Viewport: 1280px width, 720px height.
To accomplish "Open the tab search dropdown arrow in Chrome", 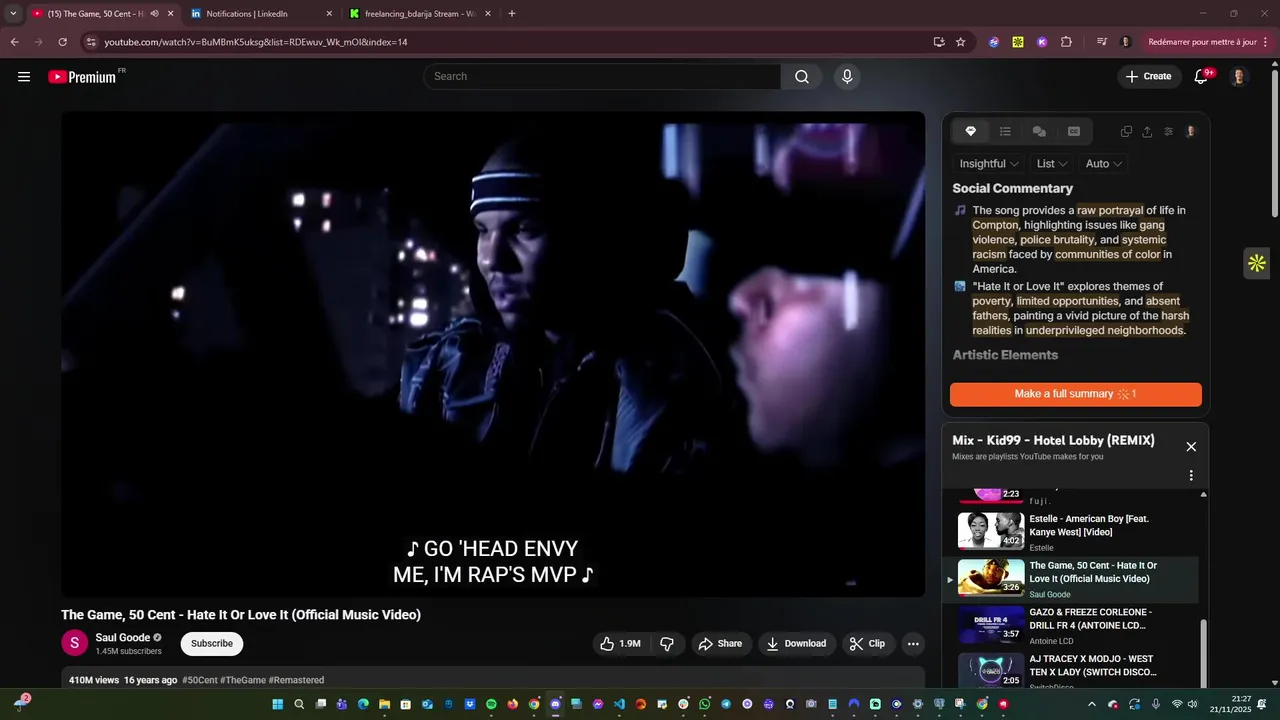I will (x=13, y=14).
